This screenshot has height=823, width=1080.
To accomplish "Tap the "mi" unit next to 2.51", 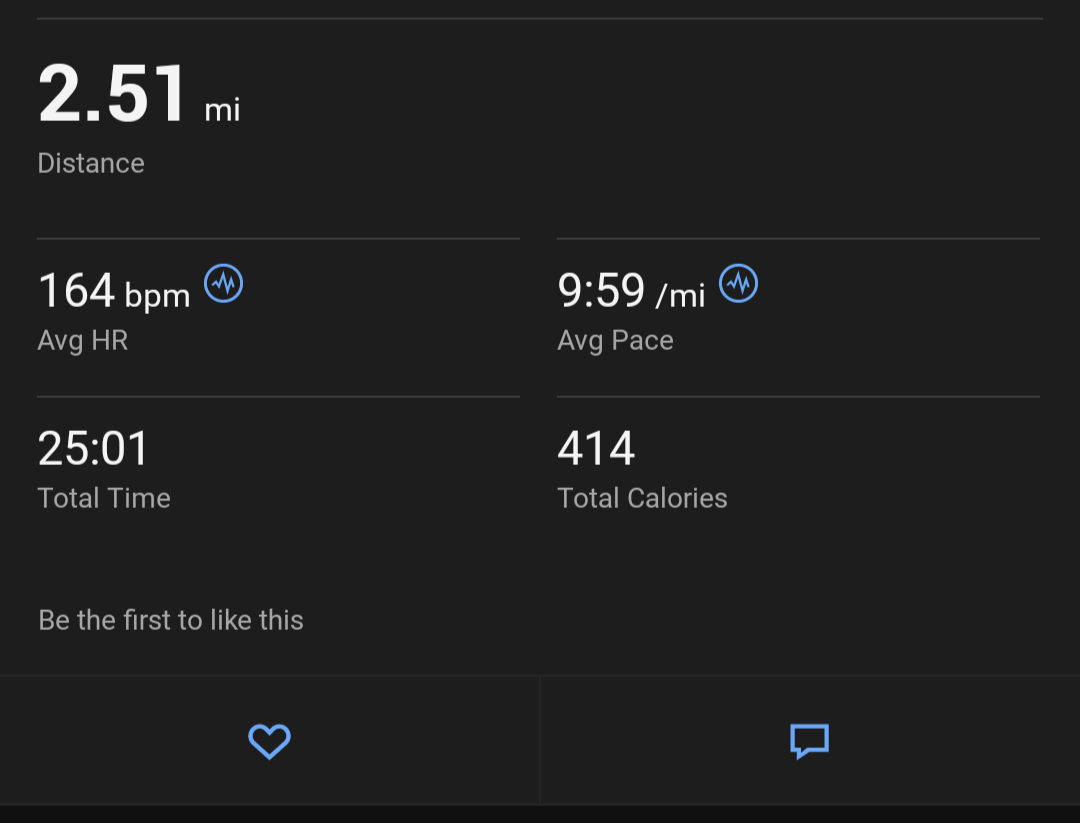I will 222,109.
